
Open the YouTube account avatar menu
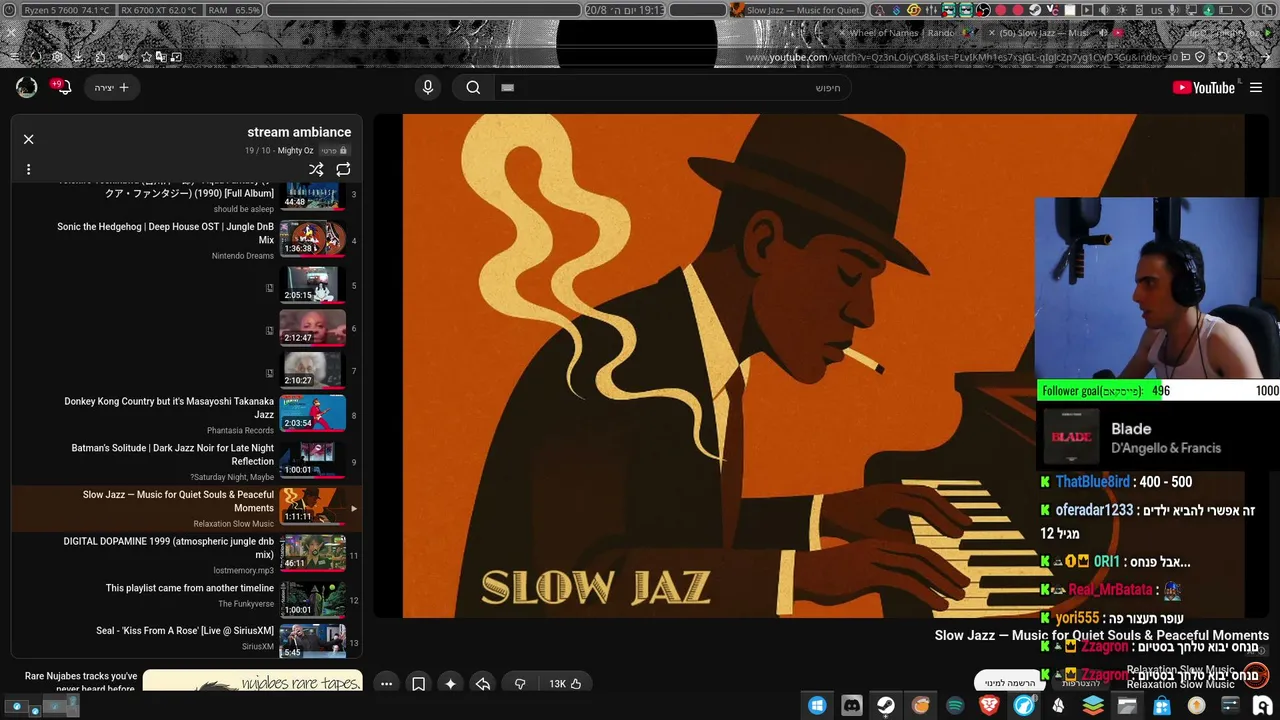point(27,87)
